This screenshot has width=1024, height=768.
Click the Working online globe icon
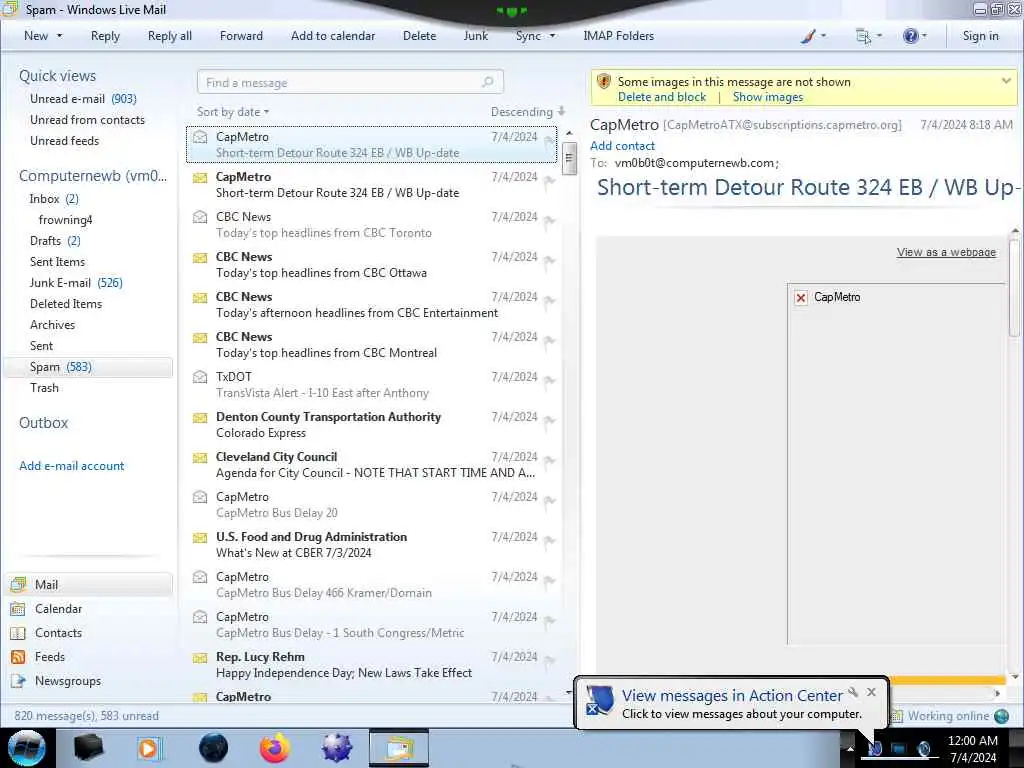point(1001,716)
